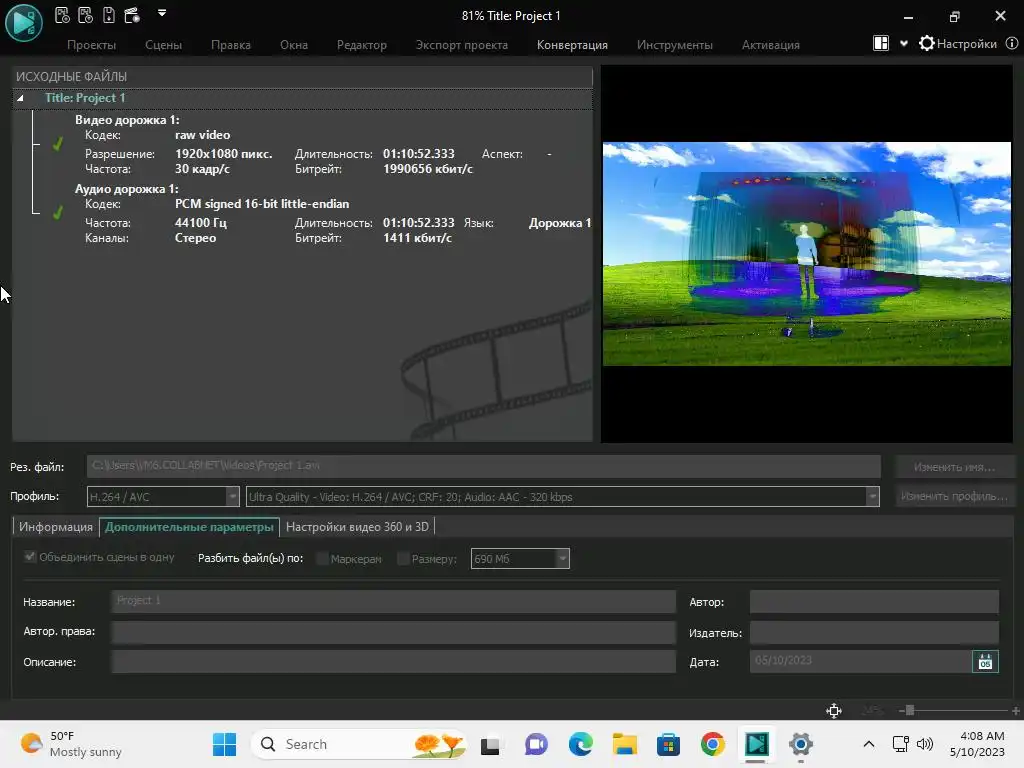Screen dimensions: 1024x768
Task: Click the Название input field
Action: (x=393, y=601)
